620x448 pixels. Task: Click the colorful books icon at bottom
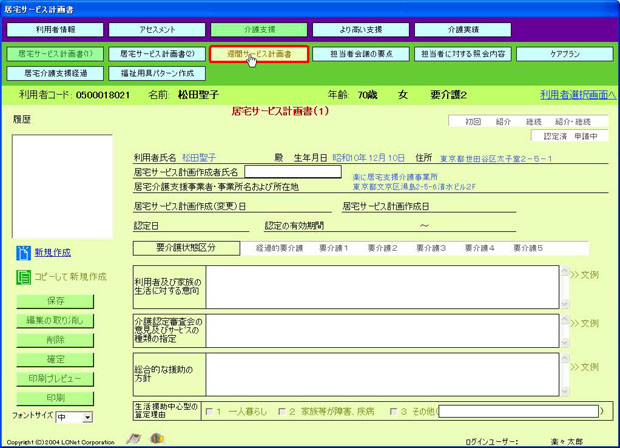157,438
